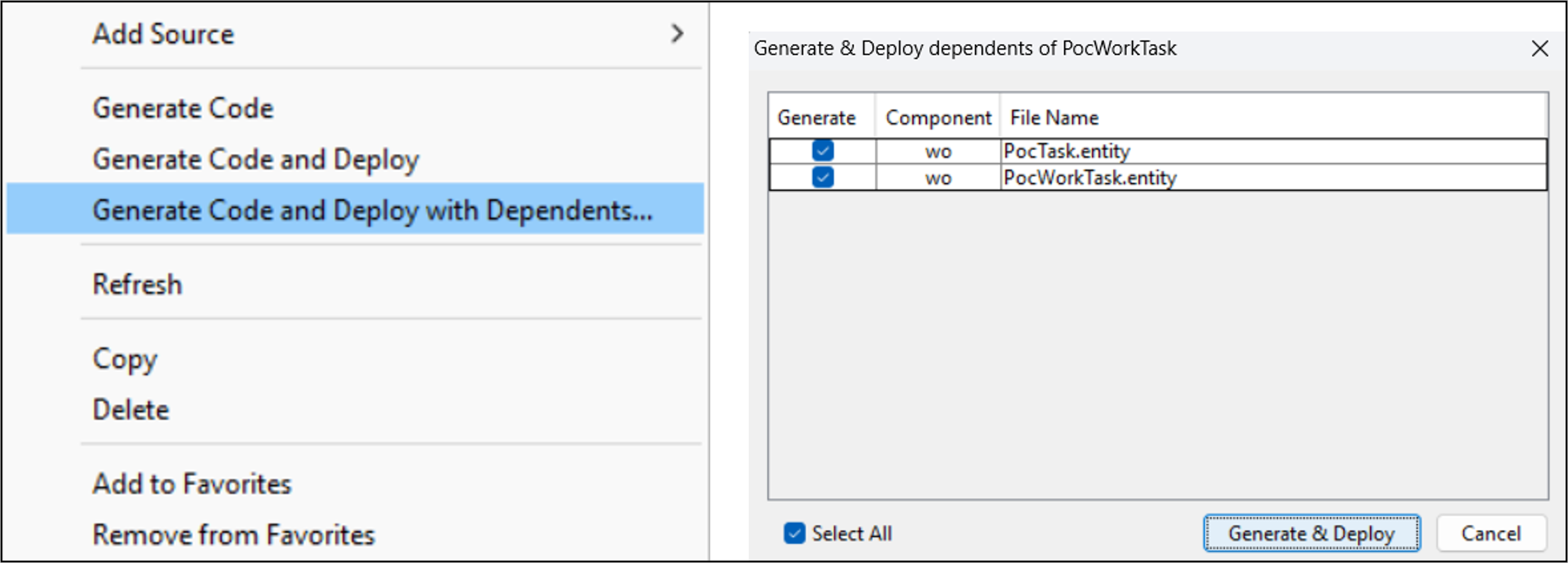Close the Generate & Deploy dependents dialog
The height and width of the screenshot is (563, 1568).
click(1540, 49)
